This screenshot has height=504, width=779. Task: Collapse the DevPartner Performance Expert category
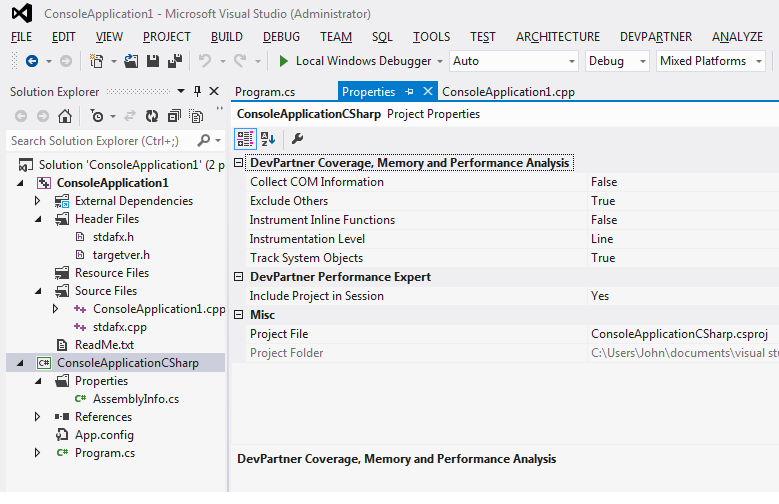(238, 277)
